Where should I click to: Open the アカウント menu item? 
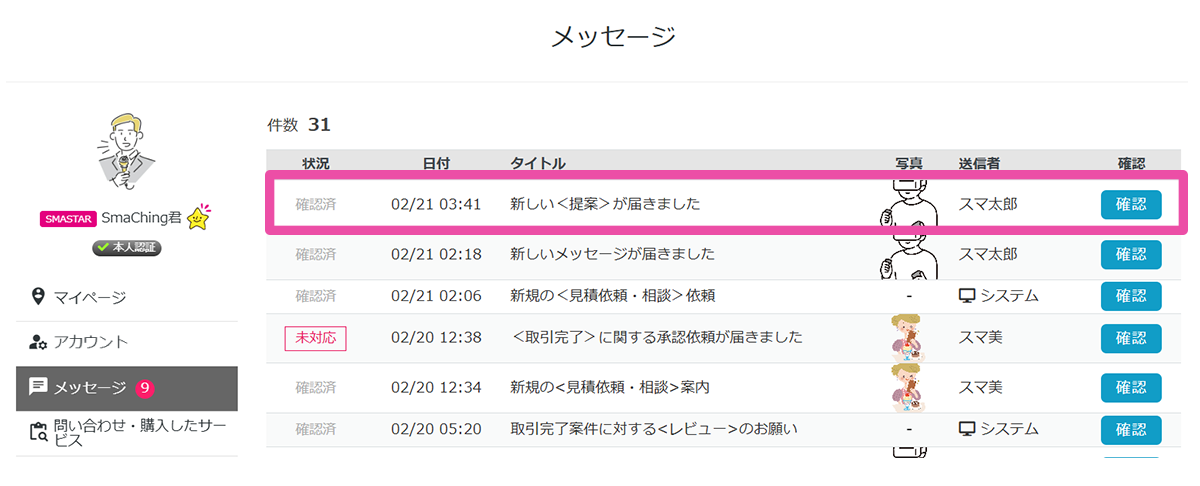(x=91, y=342)
